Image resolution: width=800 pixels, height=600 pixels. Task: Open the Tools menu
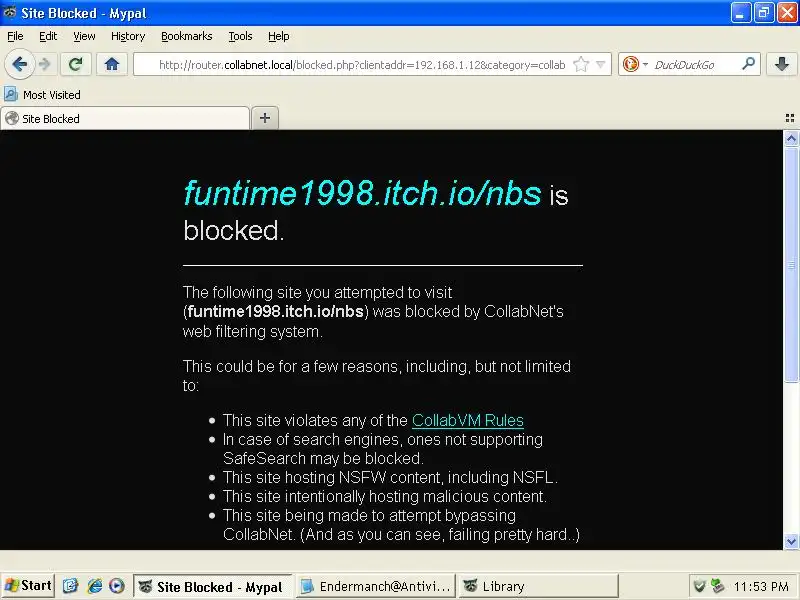pyautogui.click(x=240, y=36)
